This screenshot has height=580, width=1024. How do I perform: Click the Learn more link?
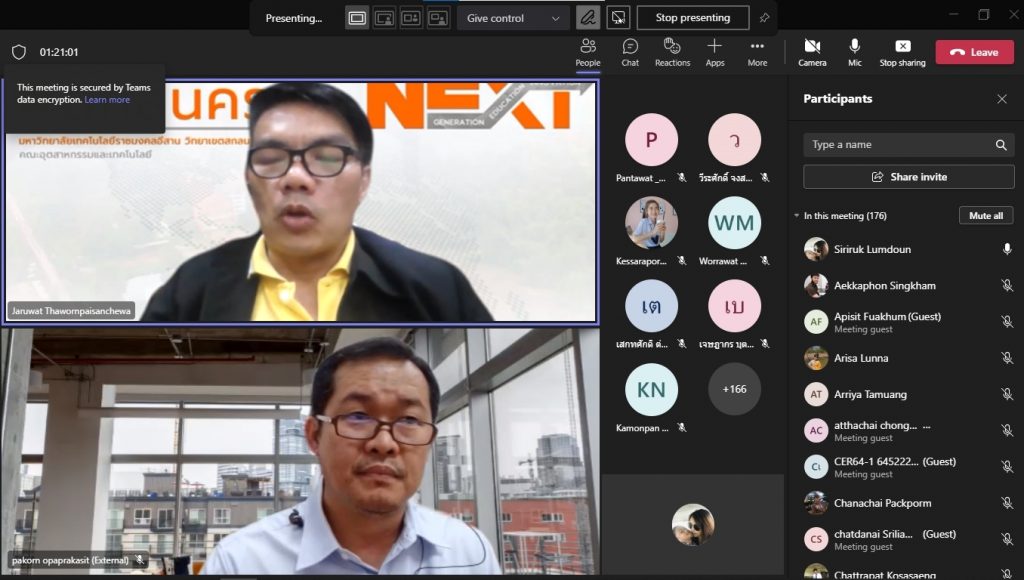tap(107, 100)
